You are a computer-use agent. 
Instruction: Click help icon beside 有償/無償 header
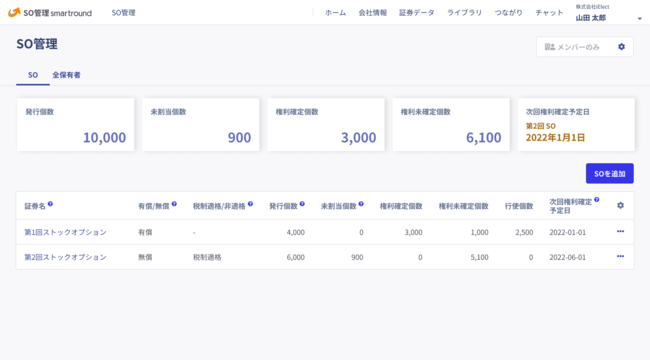coord(174,204)
